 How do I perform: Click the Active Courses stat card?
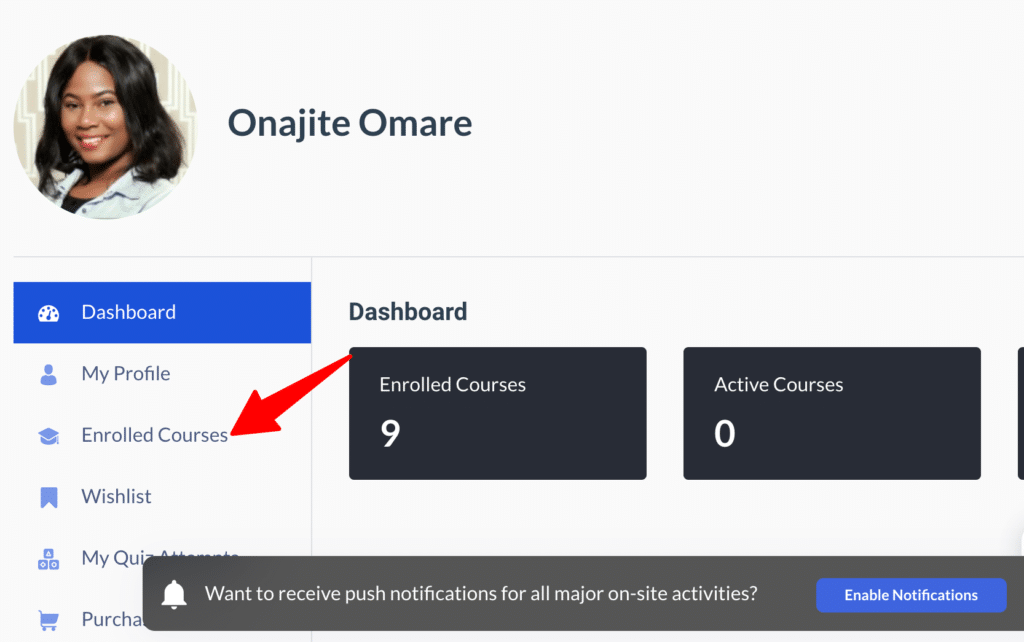(x=832, y=413)
